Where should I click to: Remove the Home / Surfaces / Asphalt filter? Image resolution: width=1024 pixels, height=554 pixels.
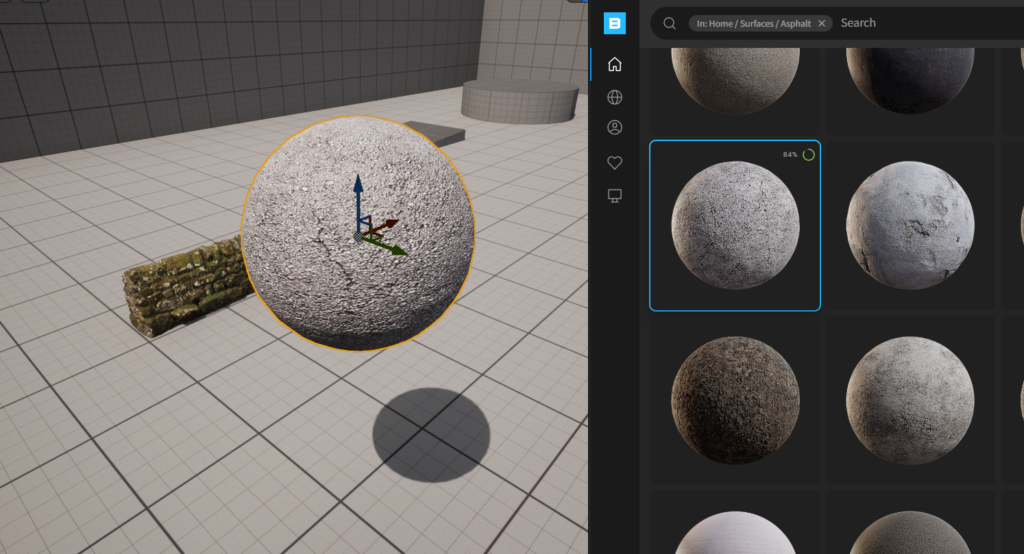point(822,24)
